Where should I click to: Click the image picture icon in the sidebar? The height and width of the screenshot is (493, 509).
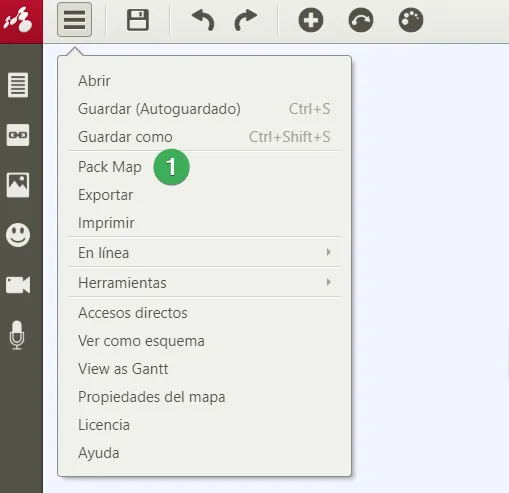pos(18,185)
